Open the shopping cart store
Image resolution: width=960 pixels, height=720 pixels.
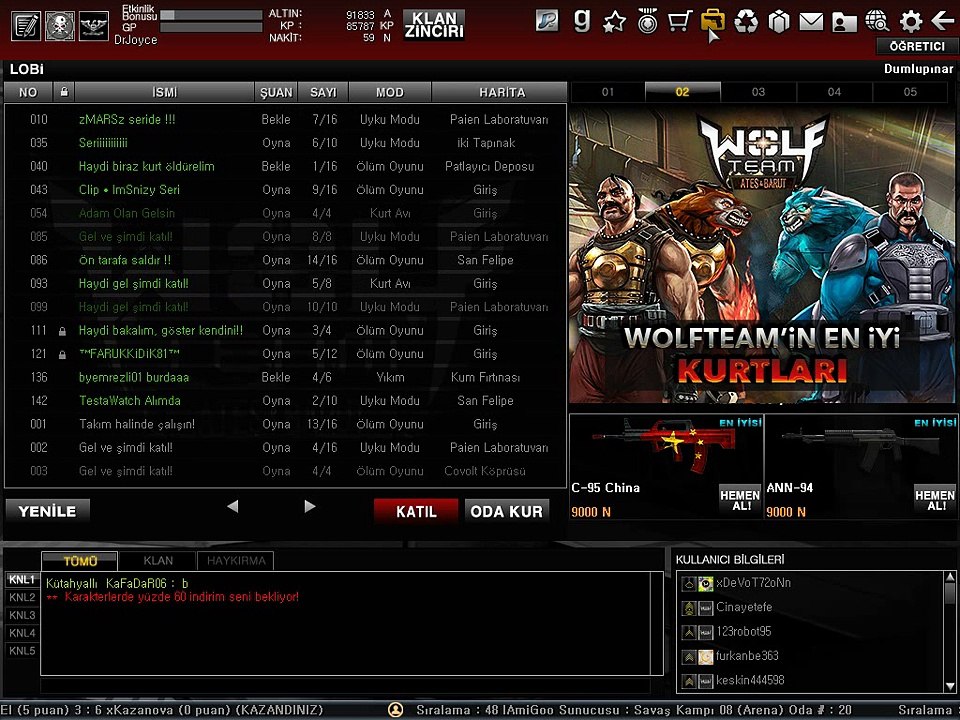click(x=680, y=21)
